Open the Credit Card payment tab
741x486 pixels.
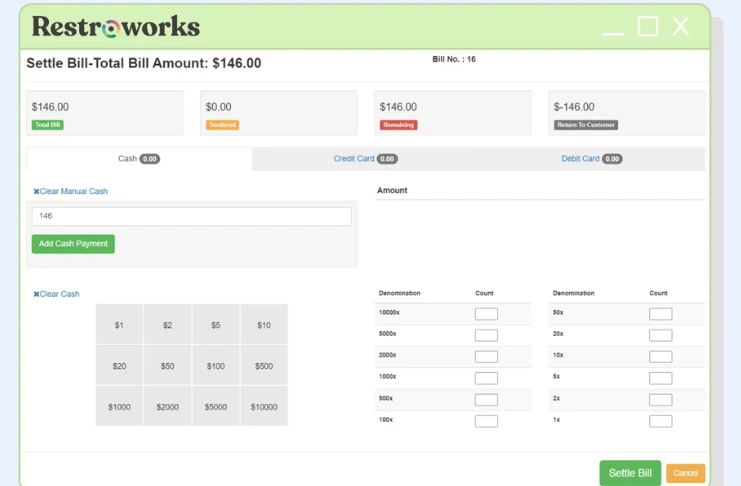(x=365, y=159)
